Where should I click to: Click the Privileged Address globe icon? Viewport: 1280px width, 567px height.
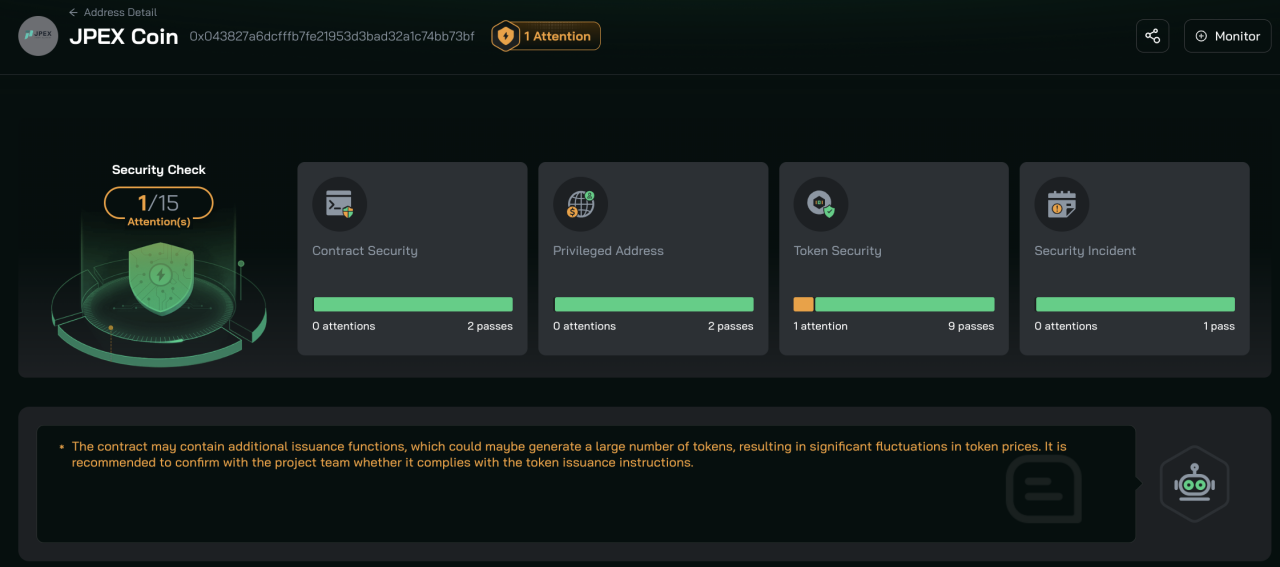tap(580, 204)
